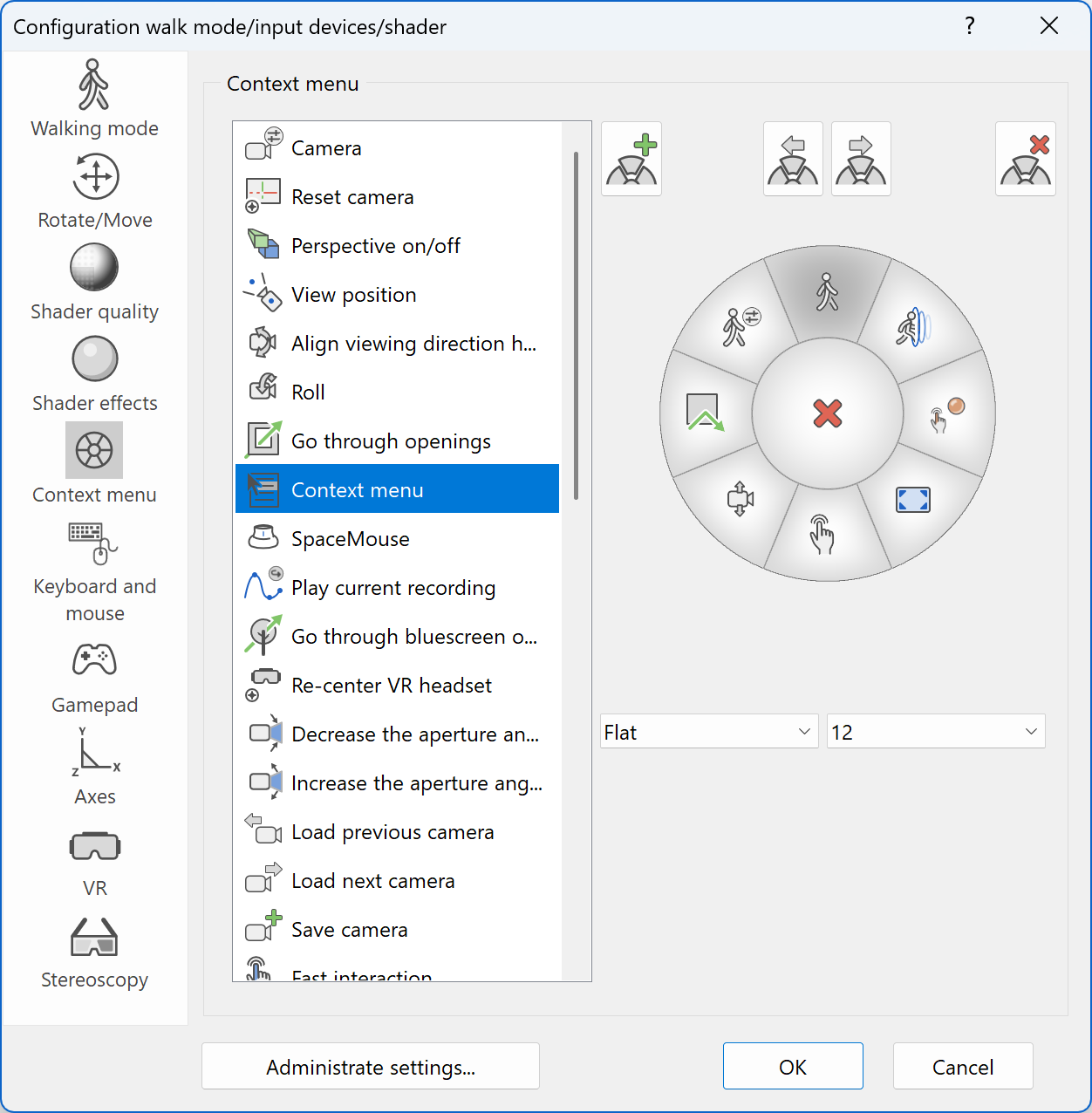Select the walking figure at top of wheel
This screenshot has width=1092, height=1113.
827,293
